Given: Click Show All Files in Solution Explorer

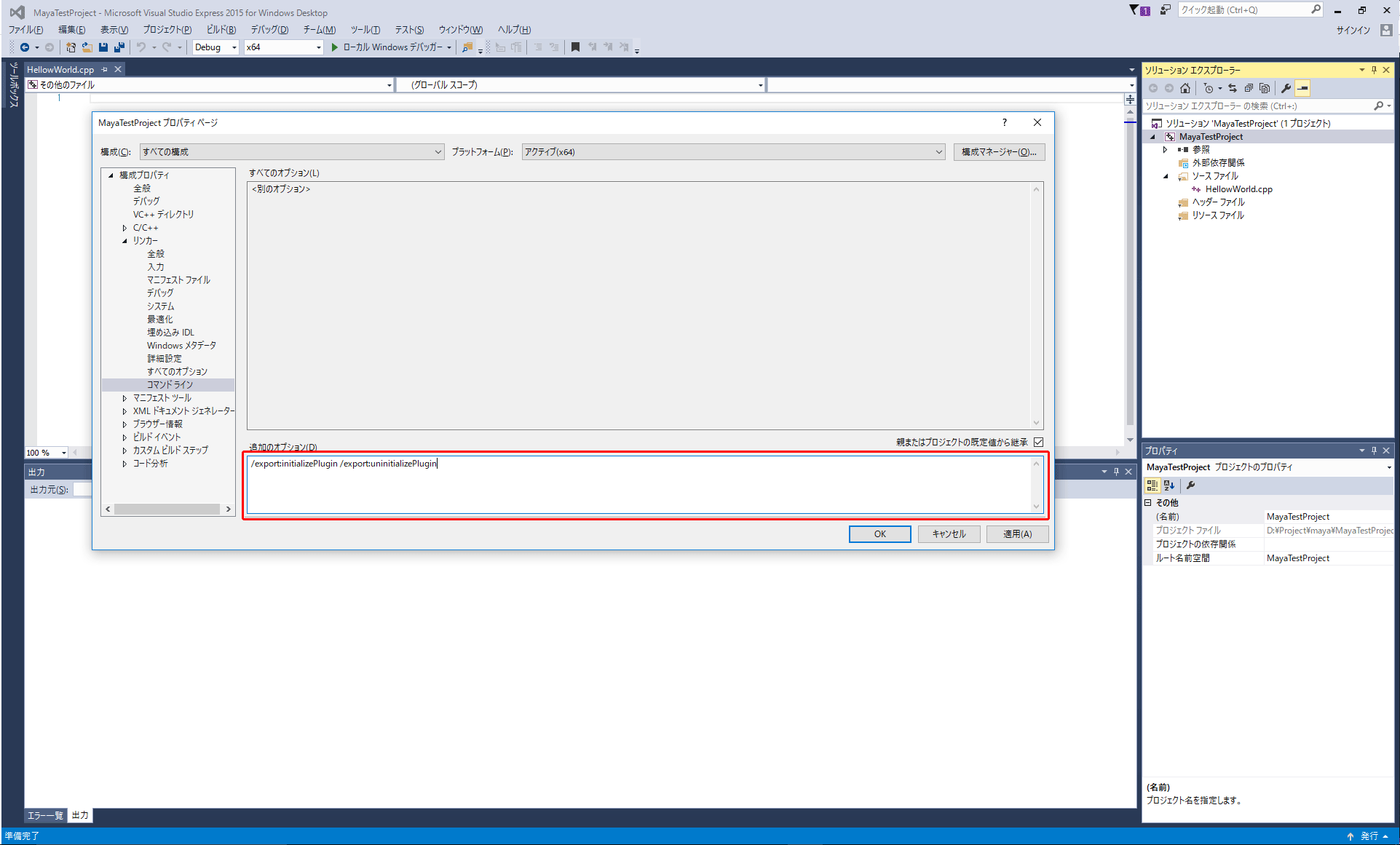Looking at the screenshot, I should (1265, 88).
